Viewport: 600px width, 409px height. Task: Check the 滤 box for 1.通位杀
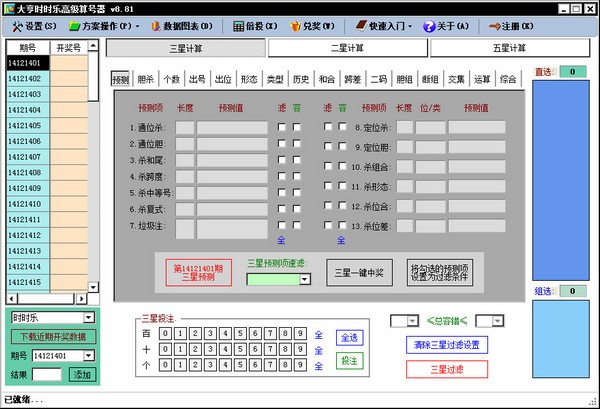(x=282, y=127)
